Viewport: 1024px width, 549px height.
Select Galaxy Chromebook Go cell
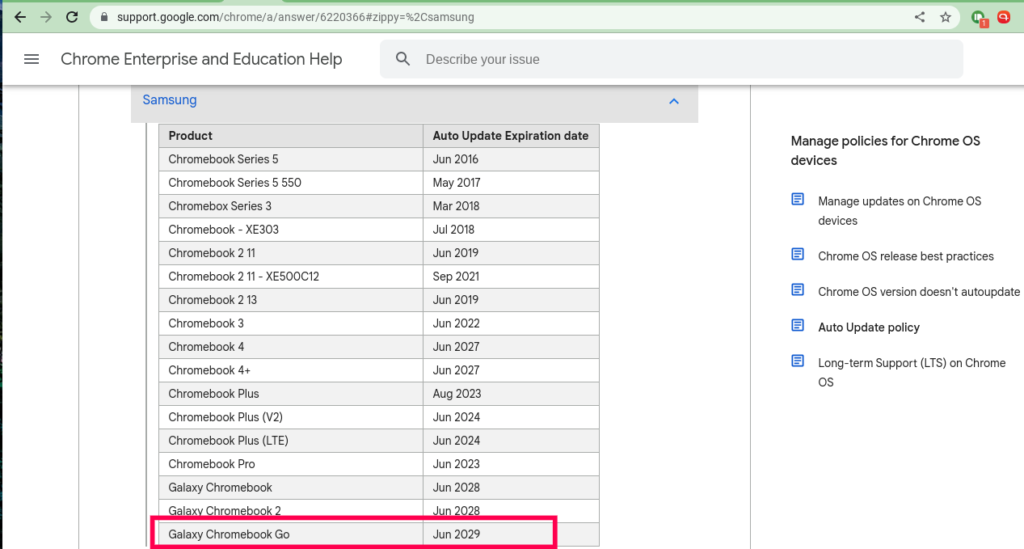point(291,535)
